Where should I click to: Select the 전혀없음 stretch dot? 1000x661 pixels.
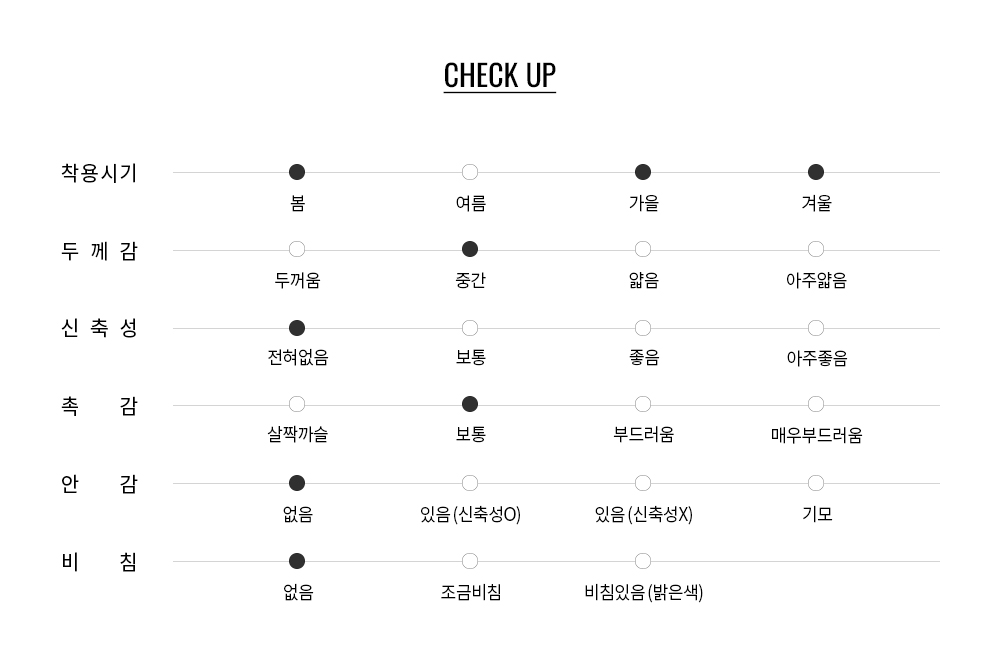297,328
